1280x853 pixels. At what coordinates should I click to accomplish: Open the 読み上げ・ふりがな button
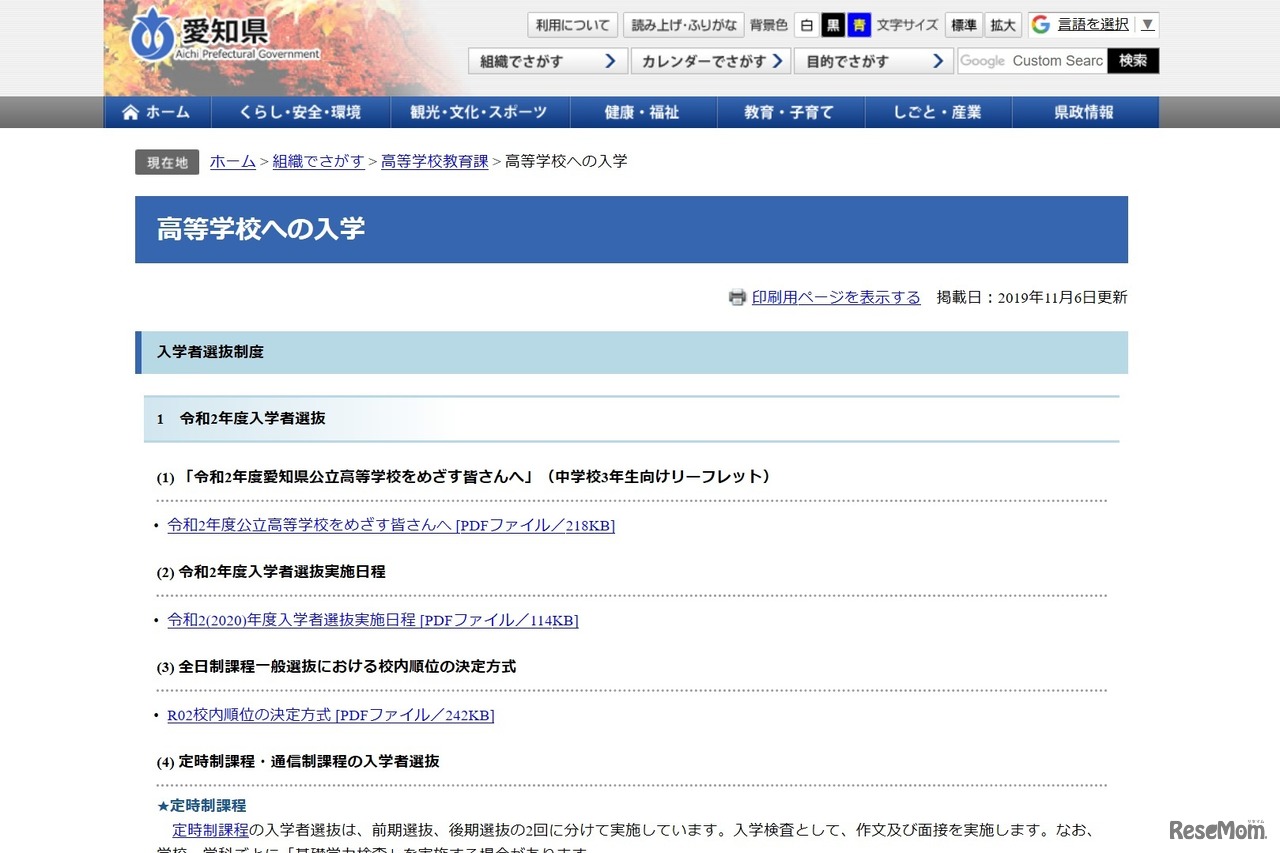[683, 25]
